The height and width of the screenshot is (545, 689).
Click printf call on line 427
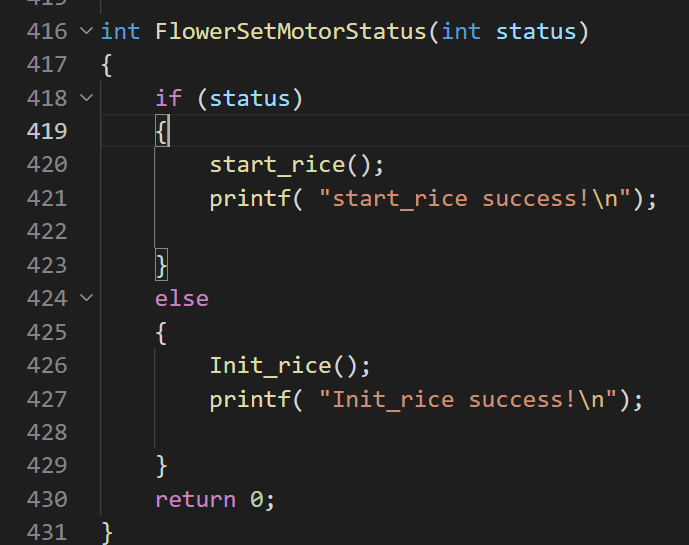(x=250, y=400)
